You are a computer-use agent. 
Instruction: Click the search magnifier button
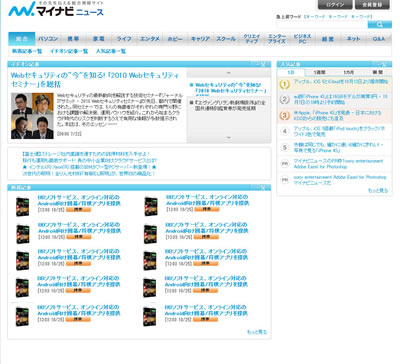[380, 25]
